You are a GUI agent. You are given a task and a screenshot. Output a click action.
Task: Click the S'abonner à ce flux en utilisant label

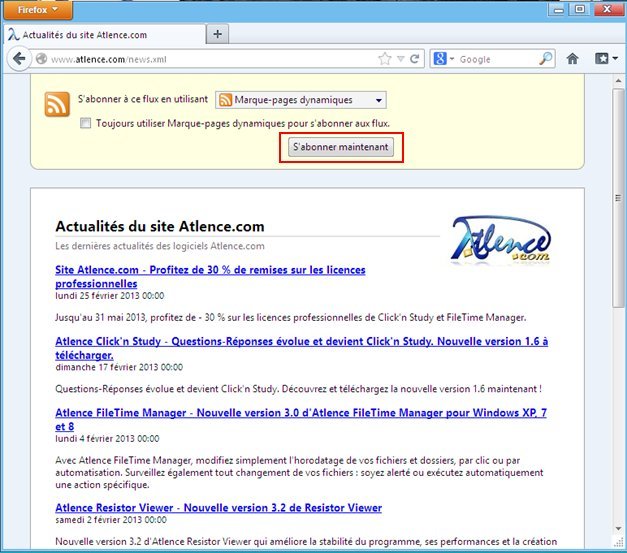(143, 99)
